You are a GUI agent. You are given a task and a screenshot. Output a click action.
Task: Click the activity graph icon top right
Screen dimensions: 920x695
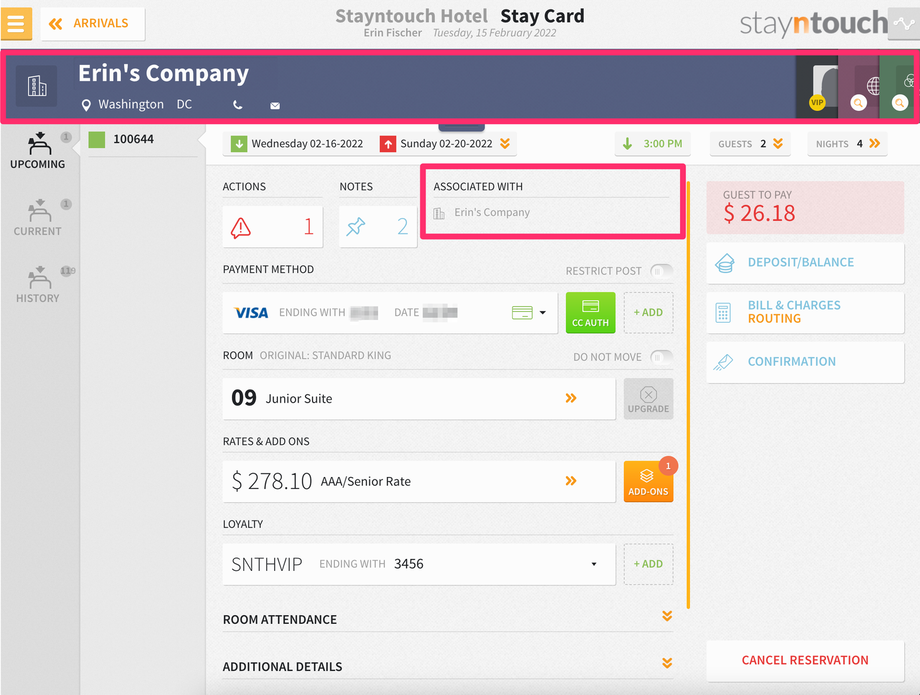904,23
